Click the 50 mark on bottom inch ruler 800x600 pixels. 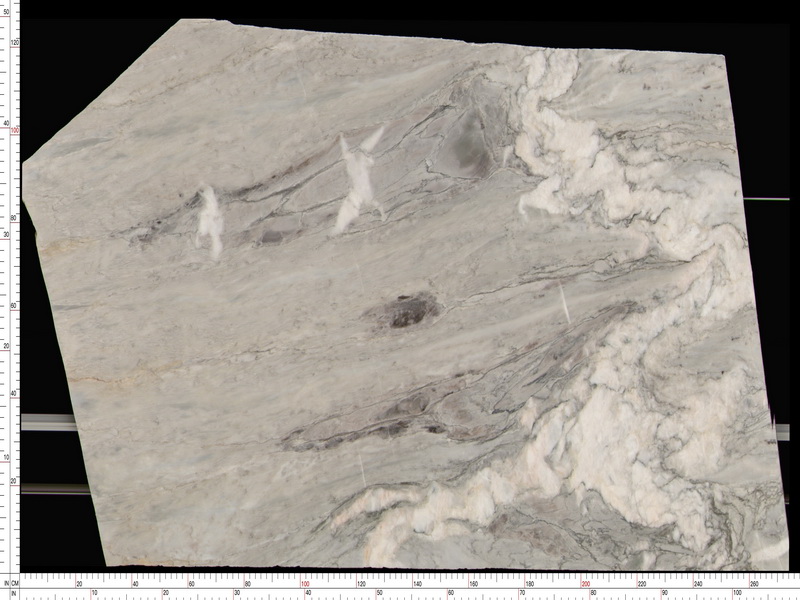[379, 593]
